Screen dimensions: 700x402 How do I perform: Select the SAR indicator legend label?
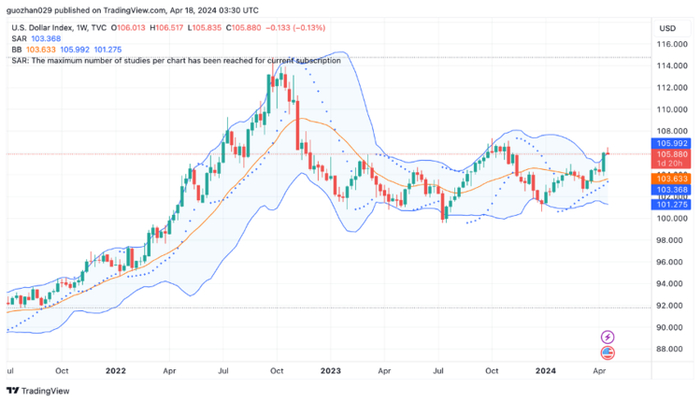(19, 39)
